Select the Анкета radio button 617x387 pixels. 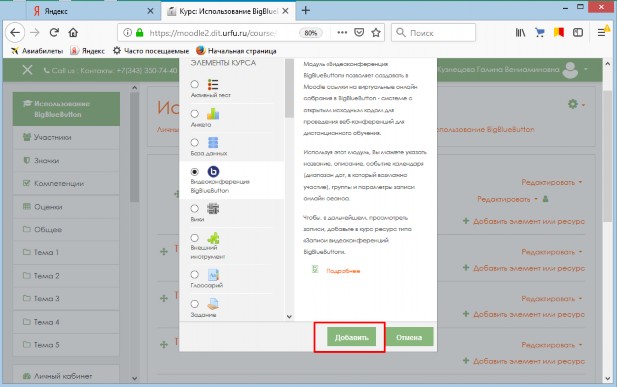point(194,114)
